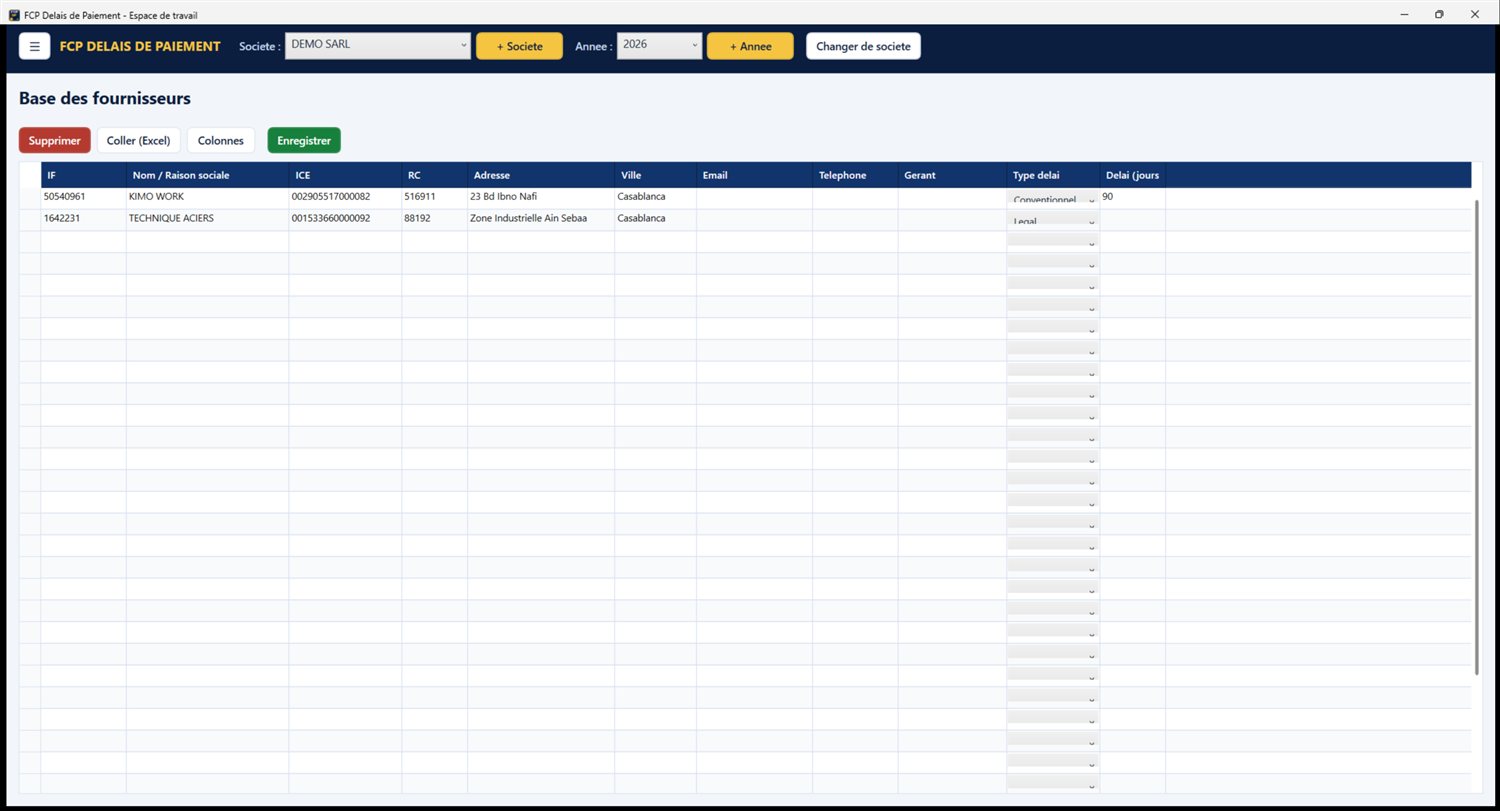This screenshot has width=1500, height=811.
Task: Click the Delai (jours column header
Action: click(x=1132, y=175)
